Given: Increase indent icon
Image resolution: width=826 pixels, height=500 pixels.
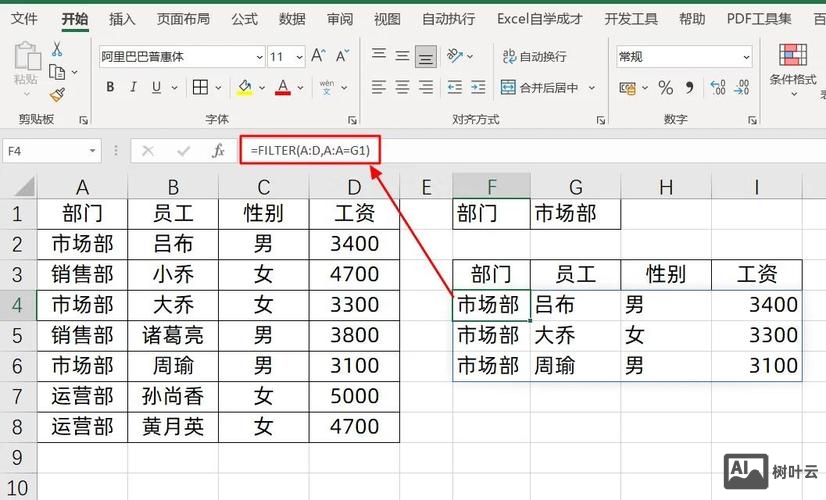Looking at the screenshot, I should pos(478,87).
